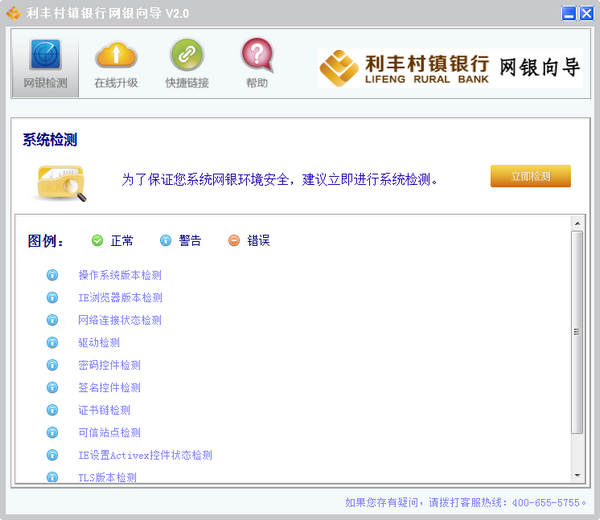Select the 驱动检测 item

(99, 343)
